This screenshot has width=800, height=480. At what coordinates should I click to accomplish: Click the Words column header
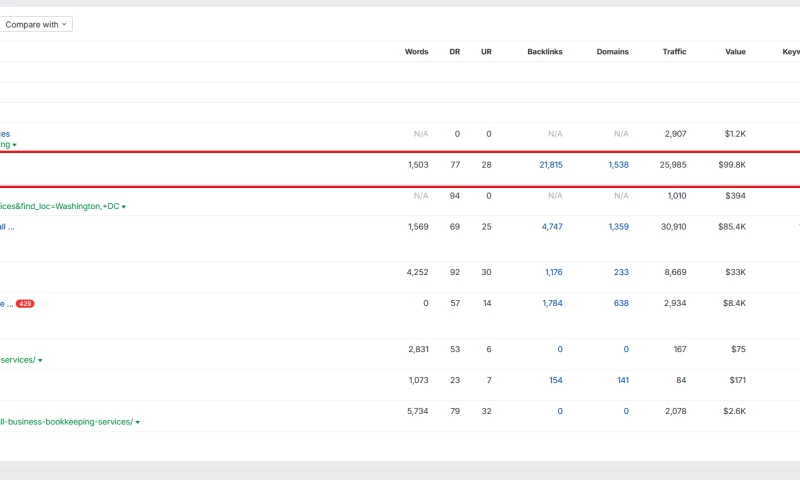click(416, 52)
